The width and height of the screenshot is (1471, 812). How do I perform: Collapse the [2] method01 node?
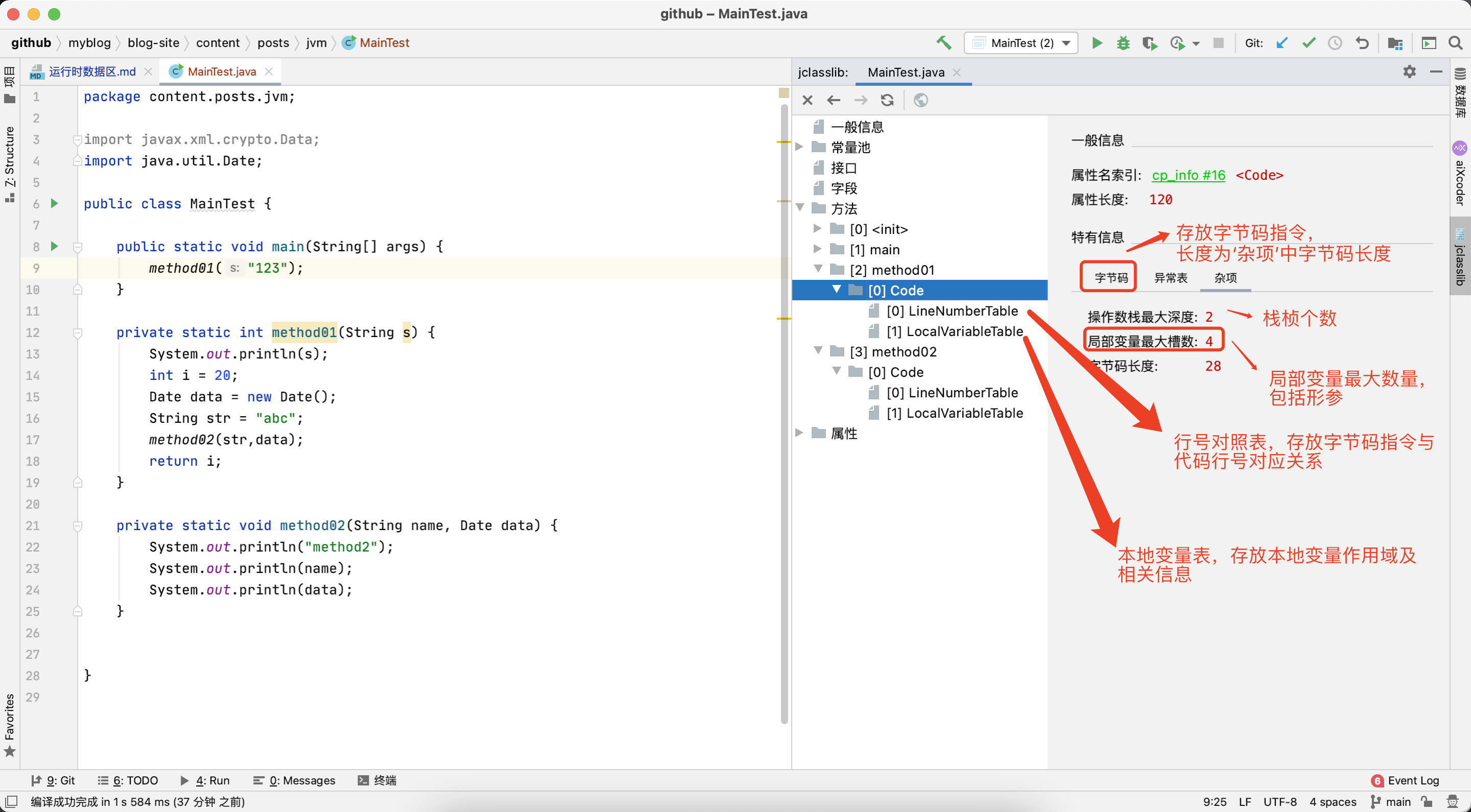coord(818,269)
